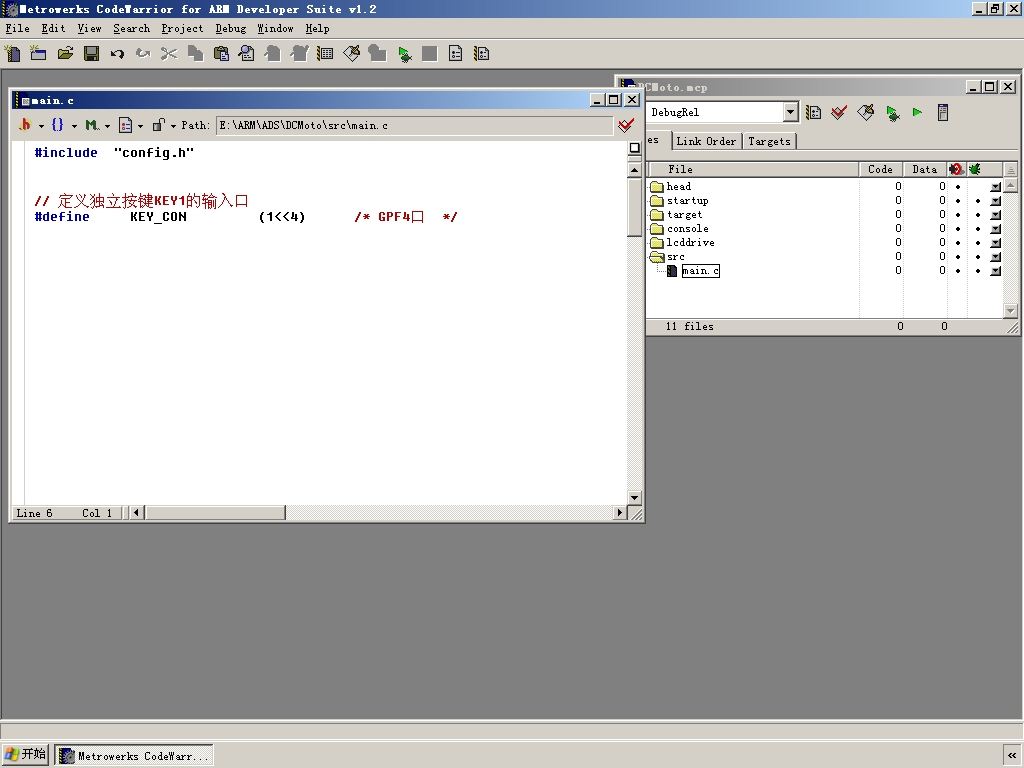Click Synchronize Modification Dates red checkmark
The height and width of the screenshot is (768, 1024).
click(x=839, y=112)
